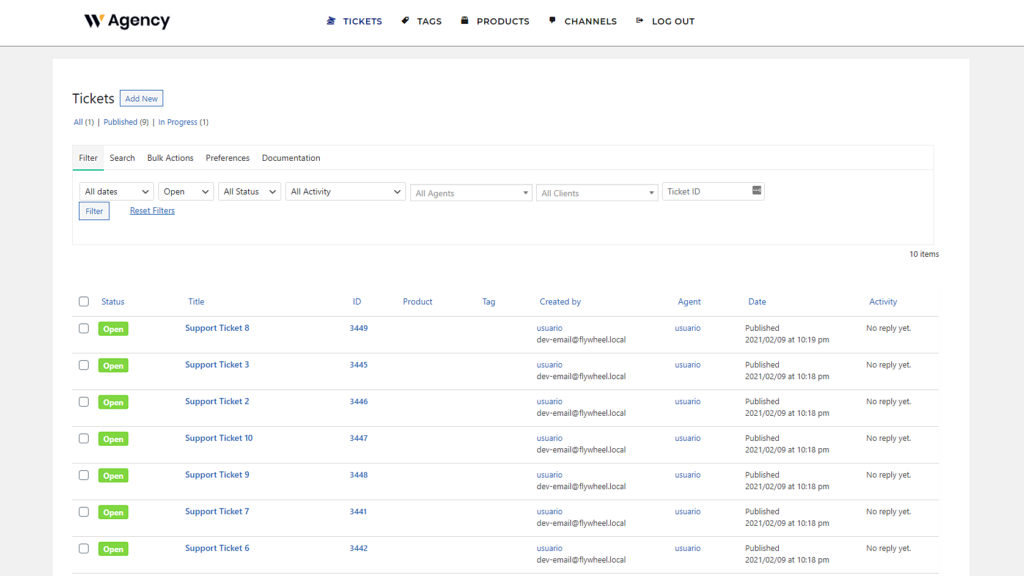
Task: Expand the All Status dropdown
Action: click(249, 191)
